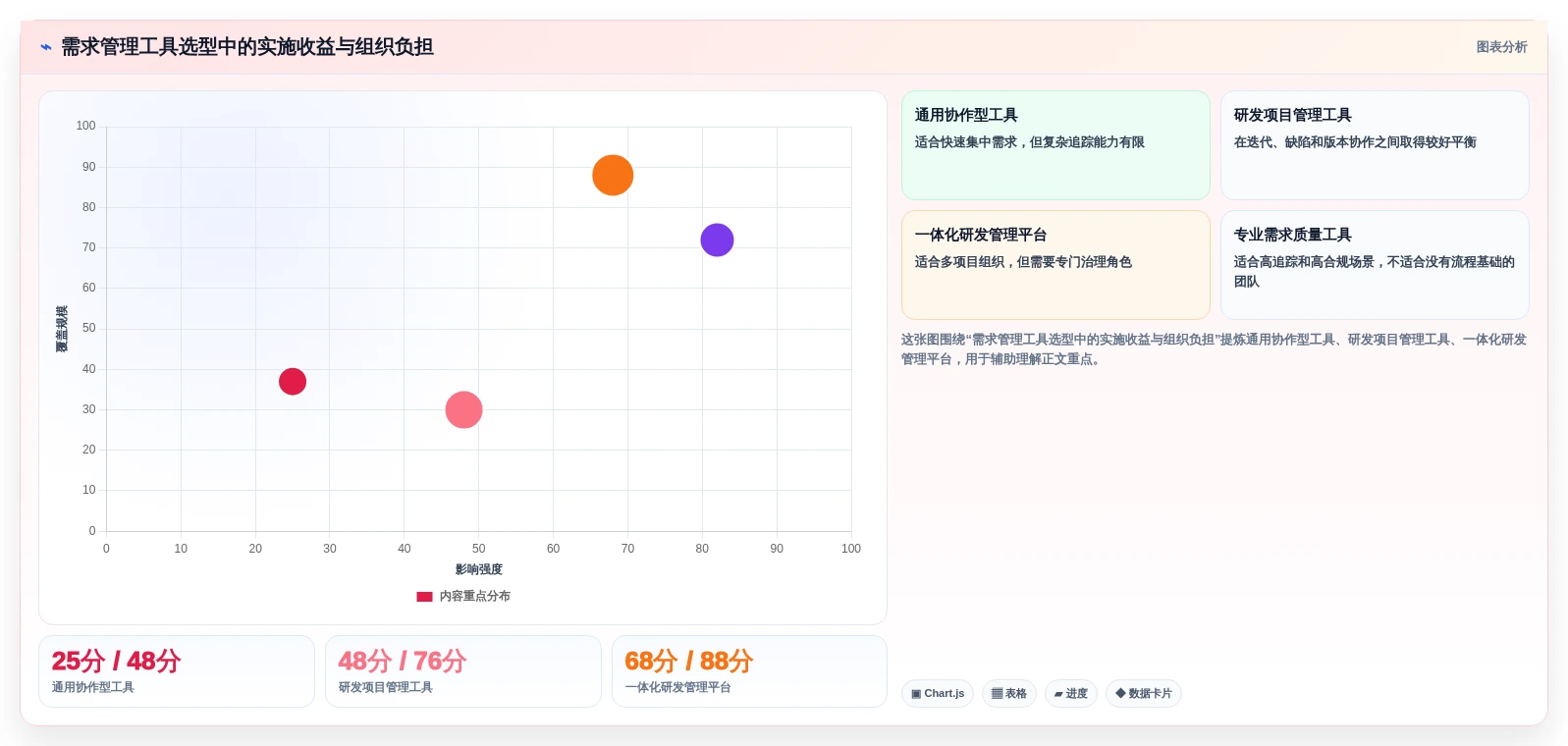This screenshot has width=1568, height=746.
Task: Open the 研发项目管理工具 description card
Action: (1375, 145)
